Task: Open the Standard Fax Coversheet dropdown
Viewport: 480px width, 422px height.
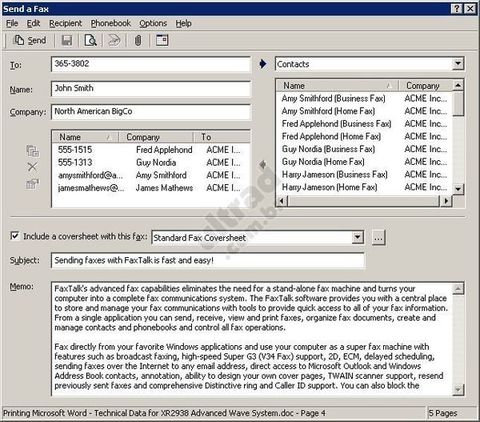Action: coord(357,237)
